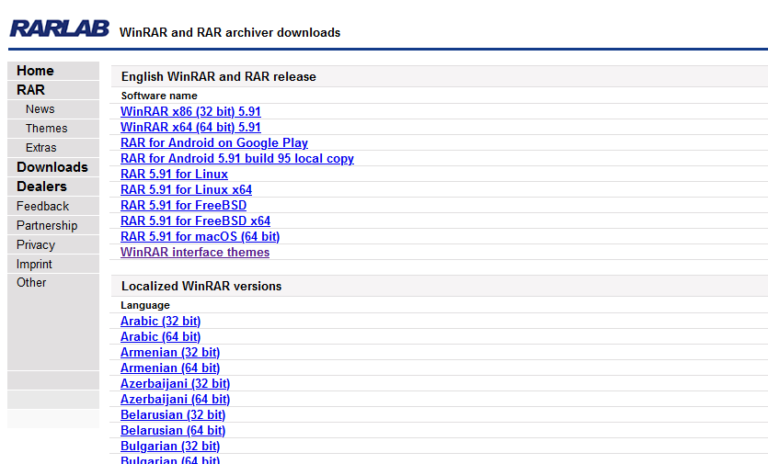The height and width of the screenshot is (464, 768).
Task: Download Belarusian (64 bit) version
Action: pyautogui.click(x=173, y=431)
